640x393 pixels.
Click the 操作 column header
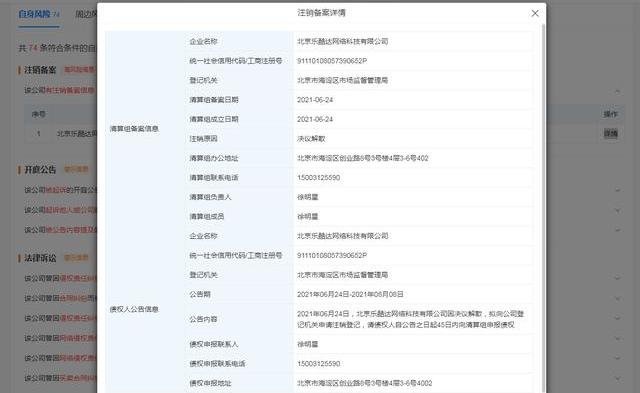tap(611, 114)
